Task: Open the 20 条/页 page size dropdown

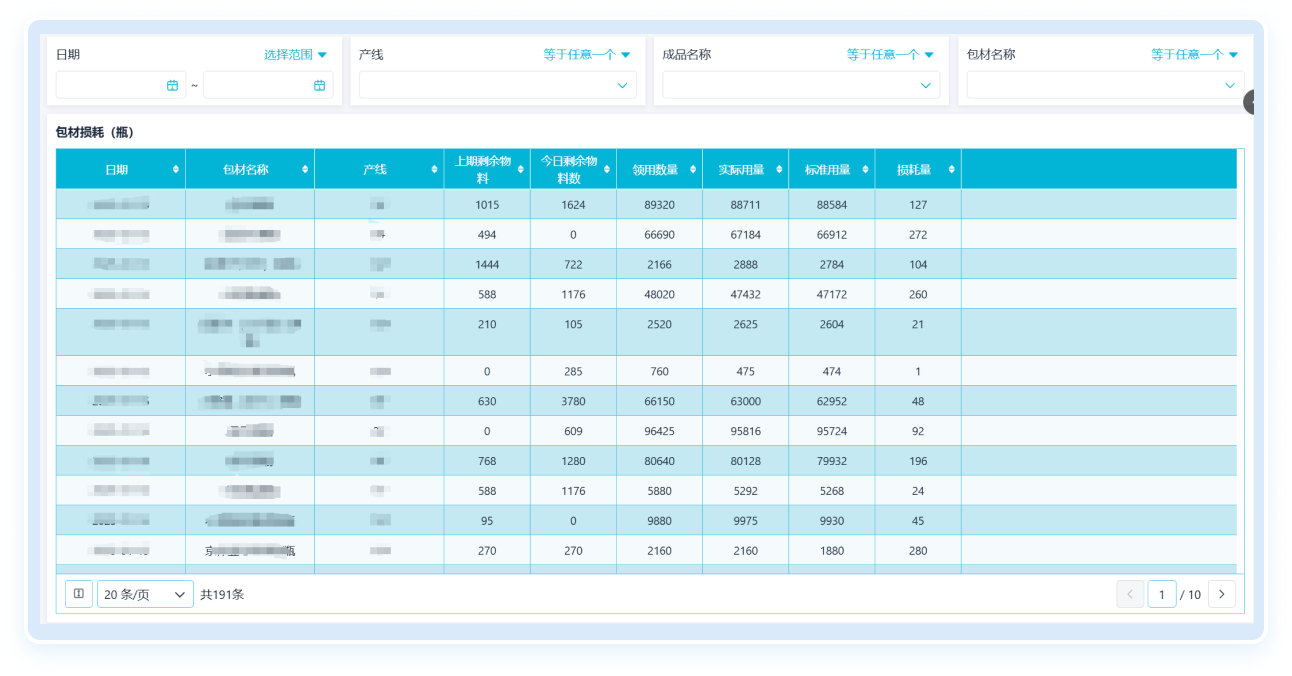Action: coord(145,595)
